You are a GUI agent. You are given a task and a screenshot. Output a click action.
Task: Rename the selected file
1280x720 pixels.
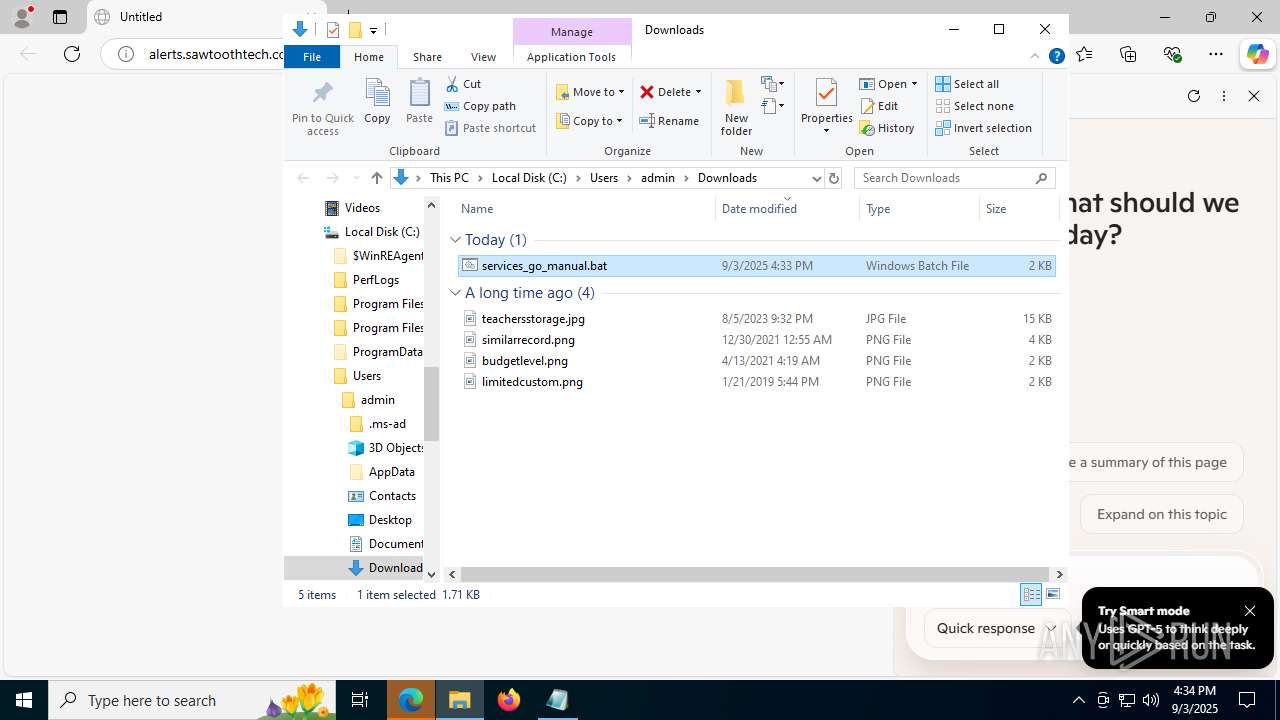click(669, 121)
